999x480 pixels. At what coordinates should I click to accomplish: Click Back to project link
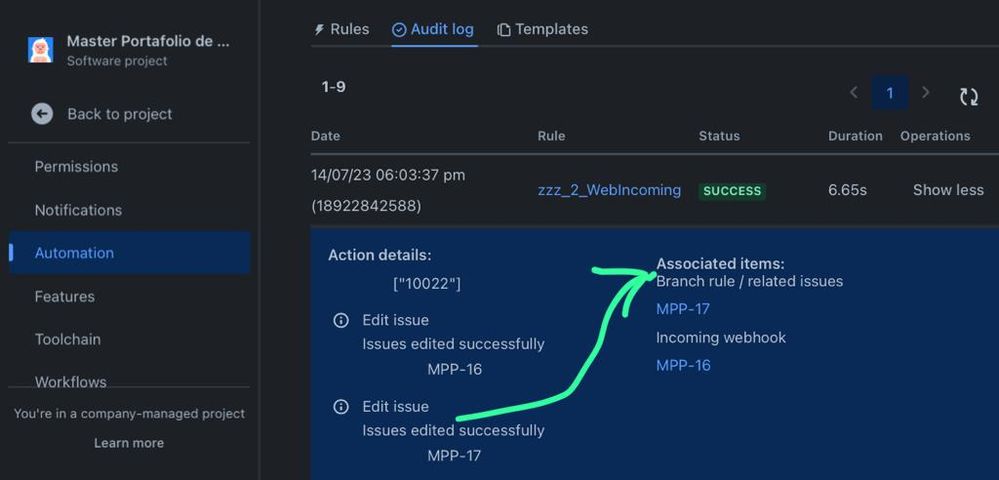point(120,114)
